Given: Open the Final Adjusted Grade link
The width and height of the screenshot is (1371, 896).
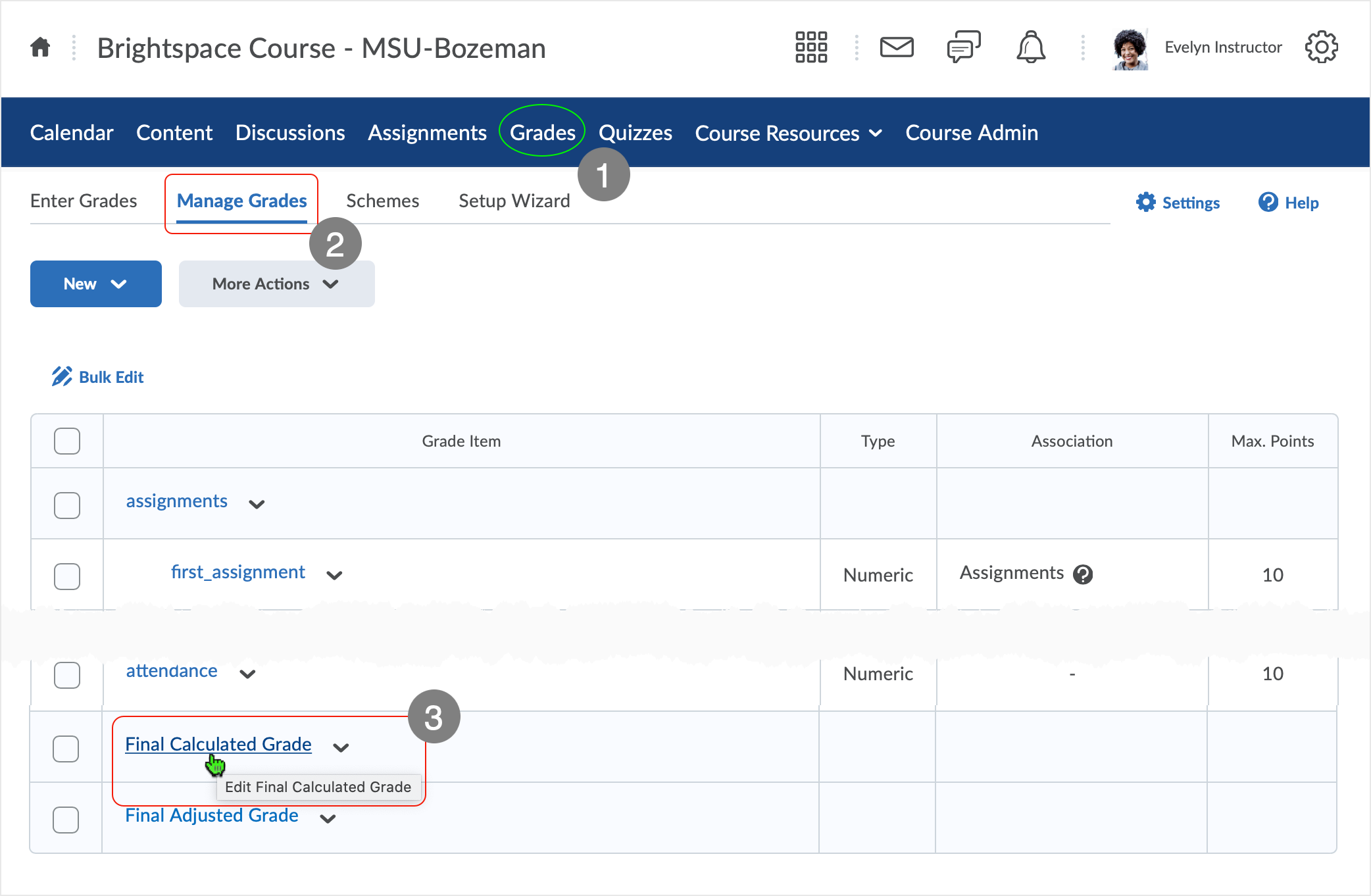Looking at the screenshot, I should click(212, 815).
